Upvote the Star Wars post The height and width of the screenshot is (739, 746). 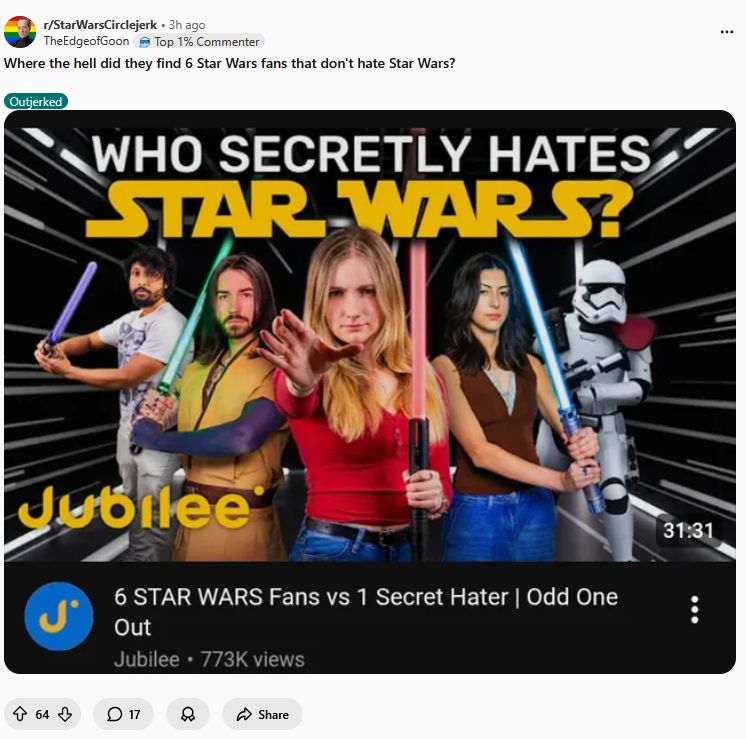tap(20, 714)
